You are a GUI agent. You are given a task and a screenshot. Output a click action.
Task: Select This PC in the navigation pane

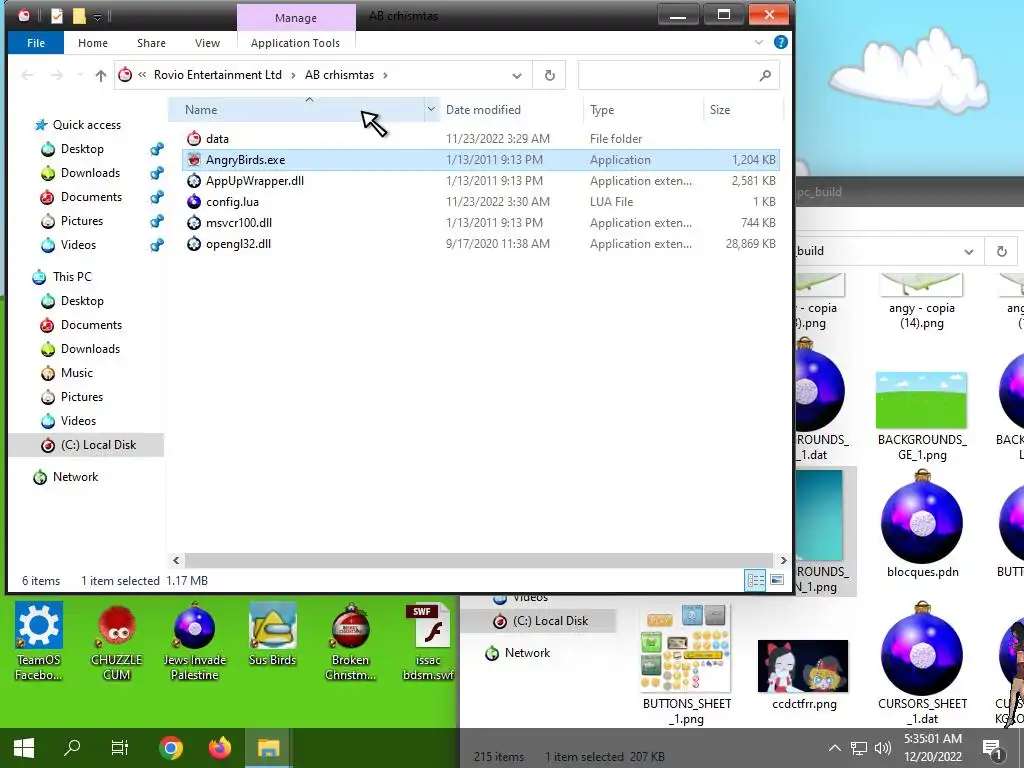pyautogui.click(x=72, y=277)
